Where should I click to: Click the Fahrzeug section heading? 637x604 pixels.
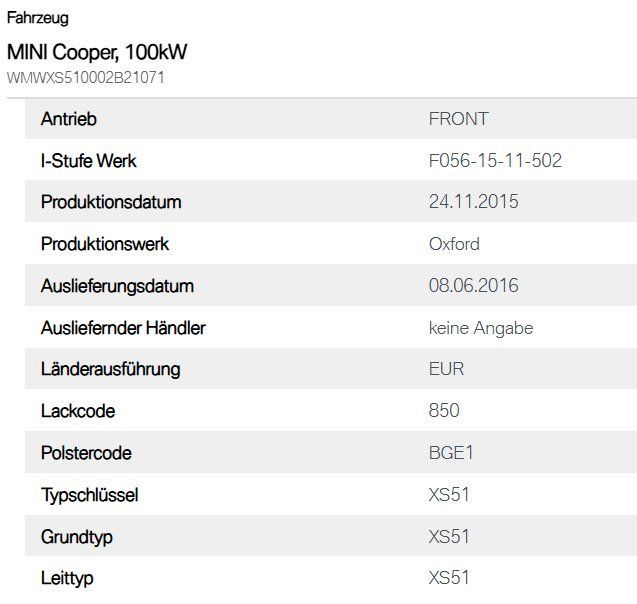pos(38,18)
